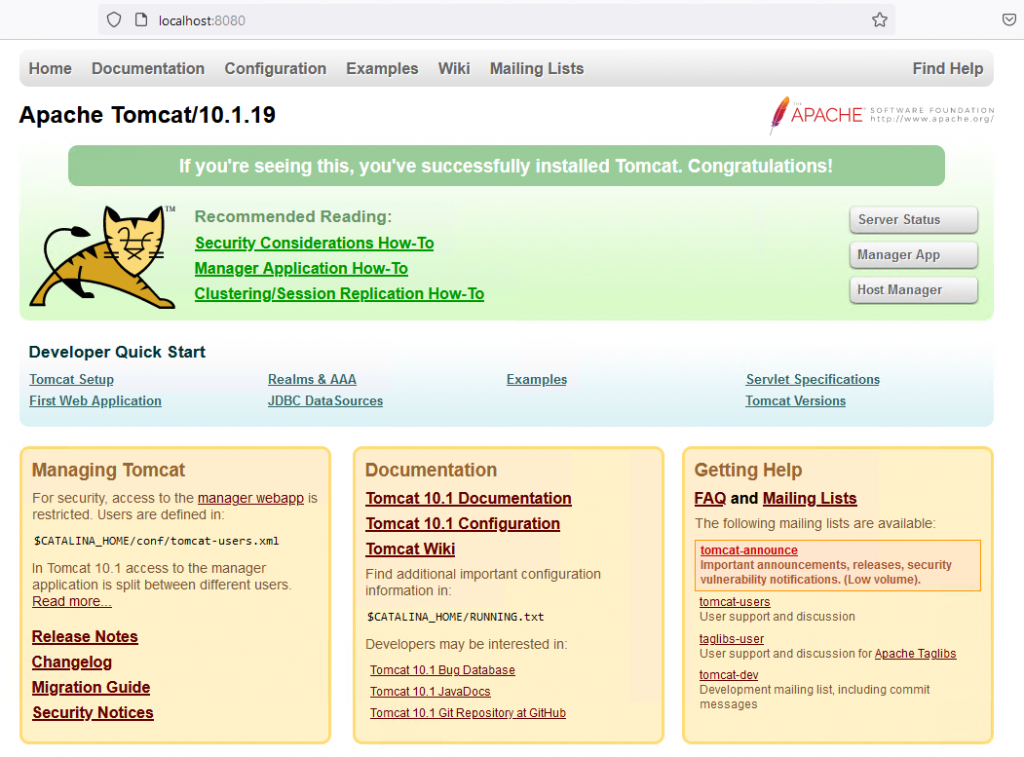Open the tomcat-dev mailing list link
This screenshot has width=1024, height=757.
(x=729, y=675)
